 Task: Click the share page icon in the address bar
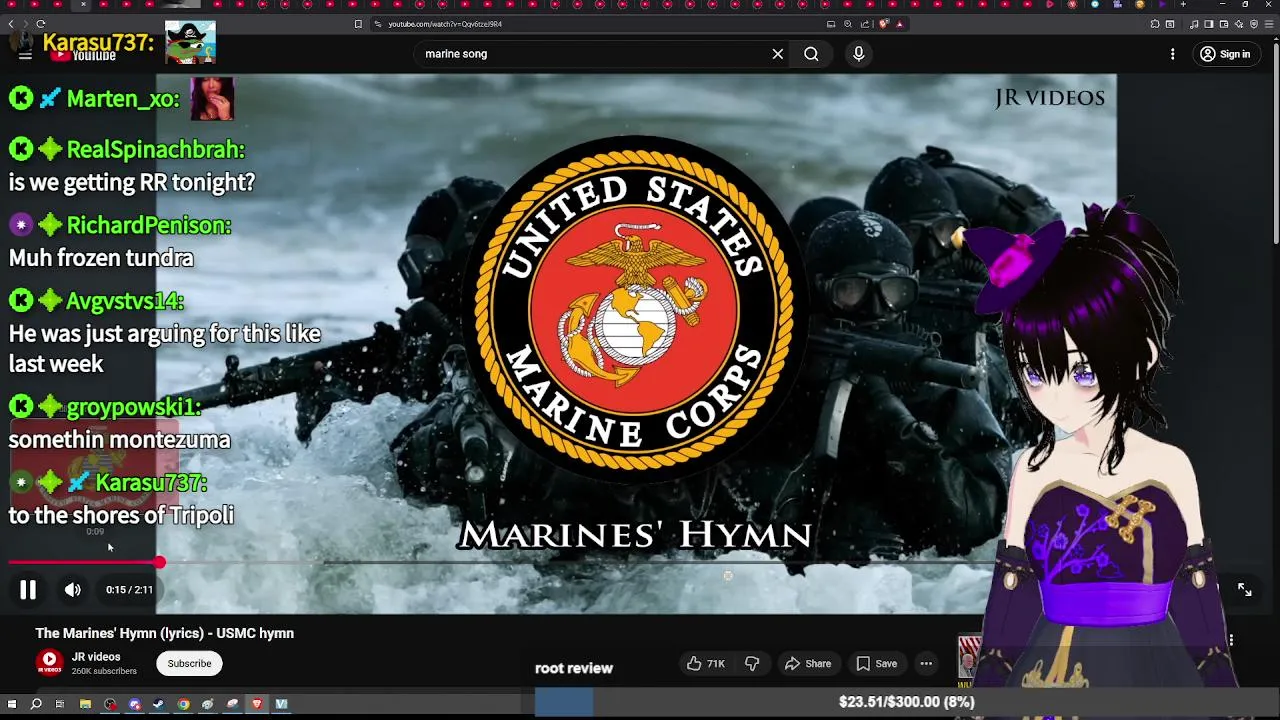(x=864, y=24)
